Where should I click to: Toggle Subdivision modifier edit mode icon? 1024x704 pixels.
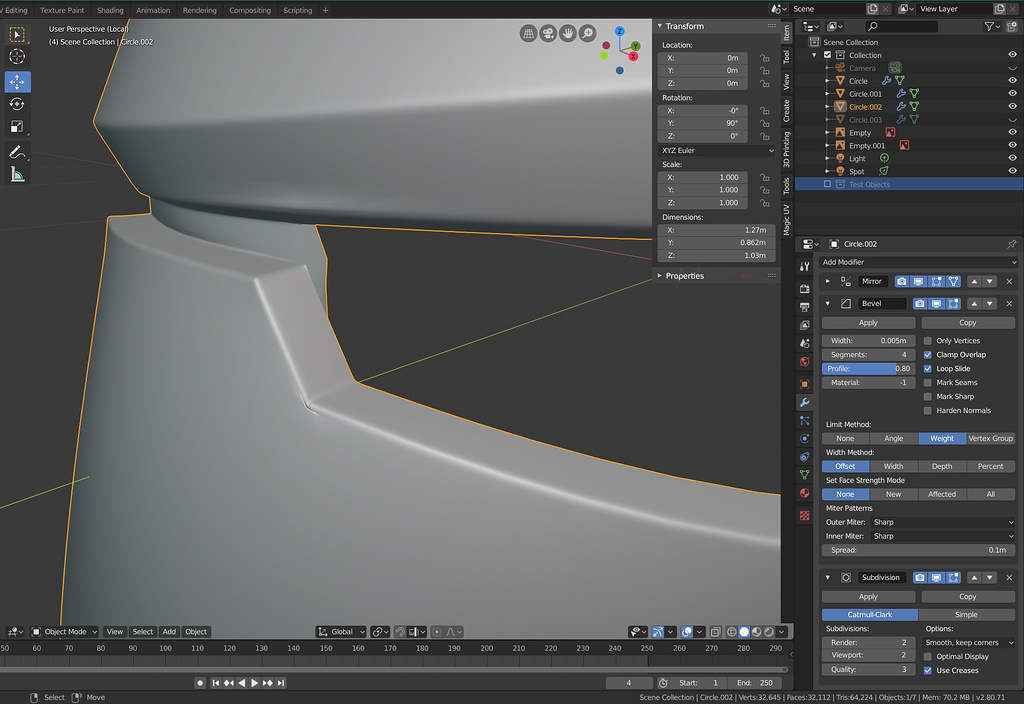(953, 577)
